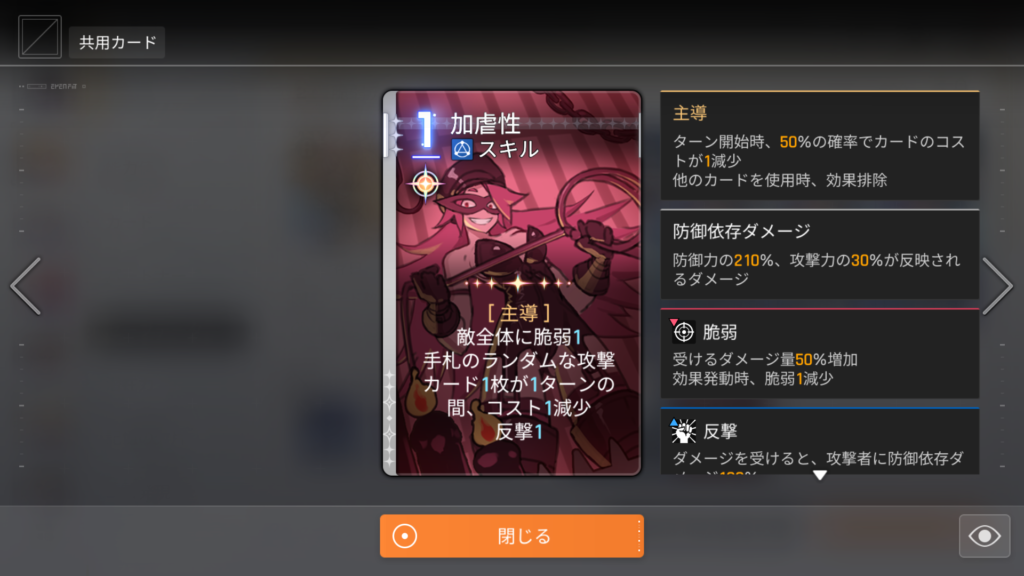The image size is (1024, 576).
Task: Click the 加虐性 card title text
Action: click(x=485, y=123)
